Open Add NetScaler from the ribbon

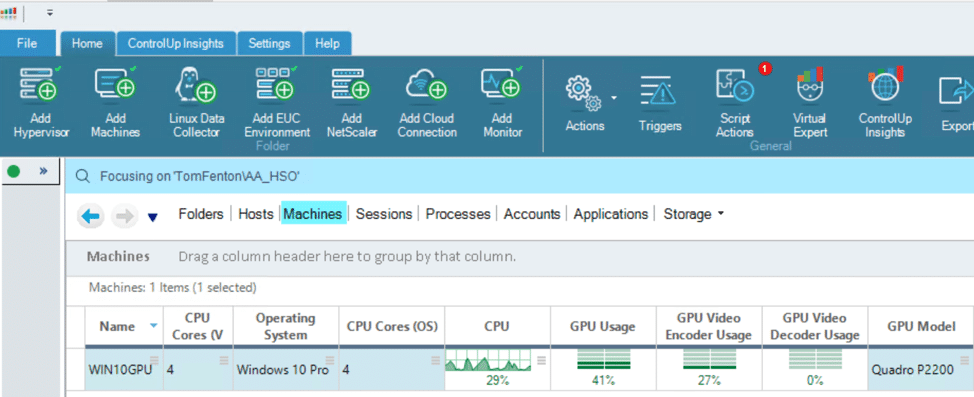click(x=352, y=86)
